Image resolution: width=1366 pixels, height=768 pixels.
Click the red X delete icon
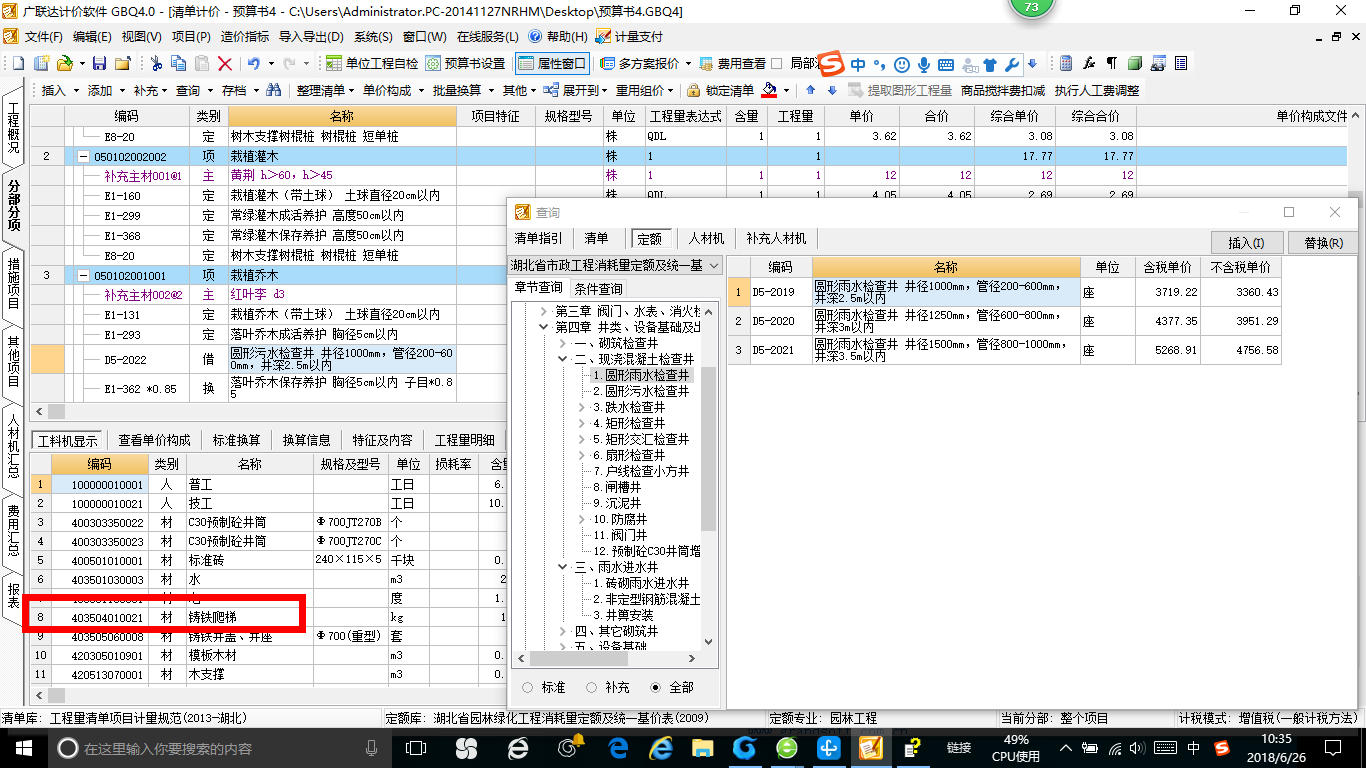point(225,63)
